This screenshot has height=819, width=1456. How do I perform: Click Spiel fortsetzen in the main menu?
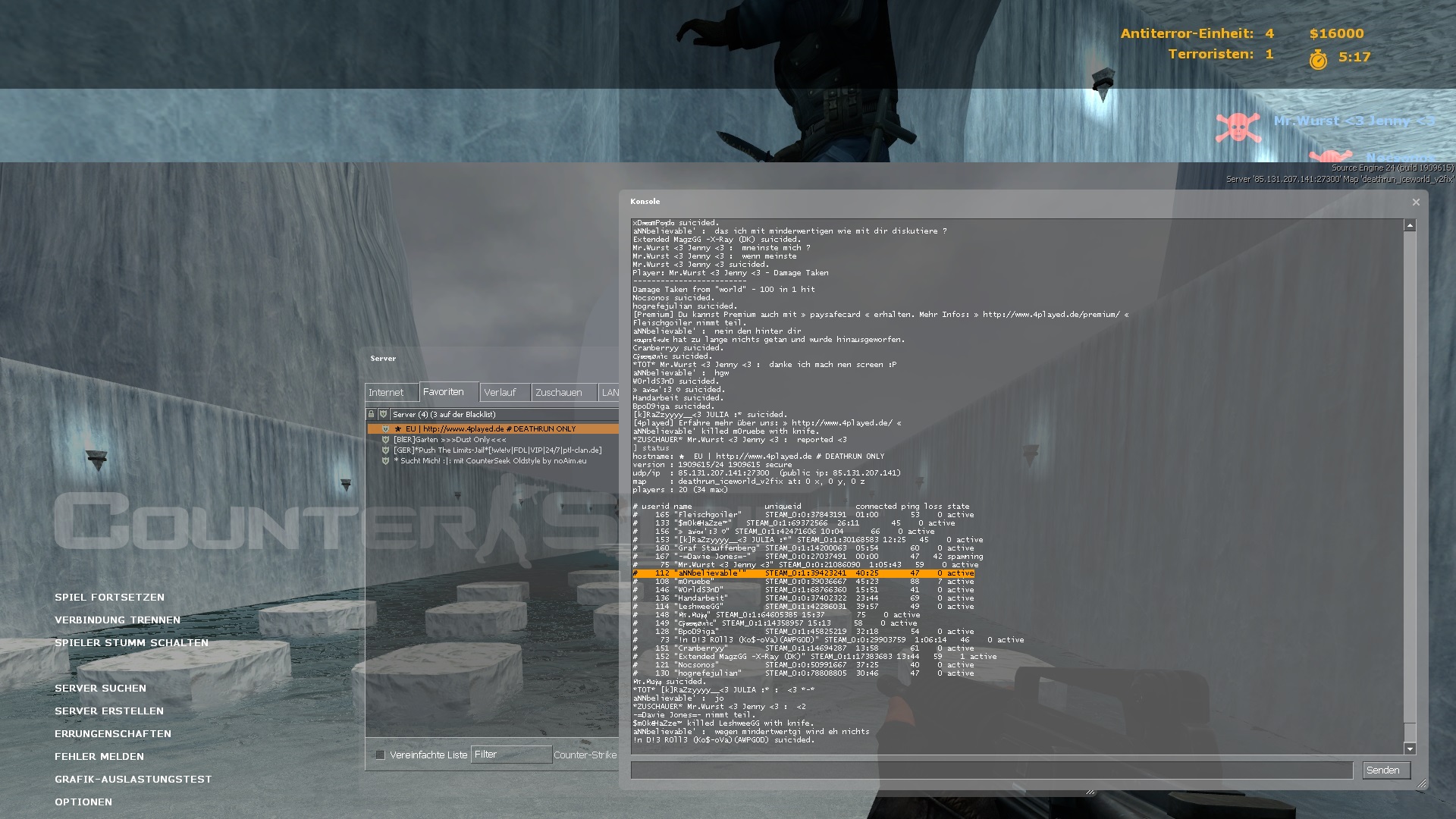click(x=109, y=598)
